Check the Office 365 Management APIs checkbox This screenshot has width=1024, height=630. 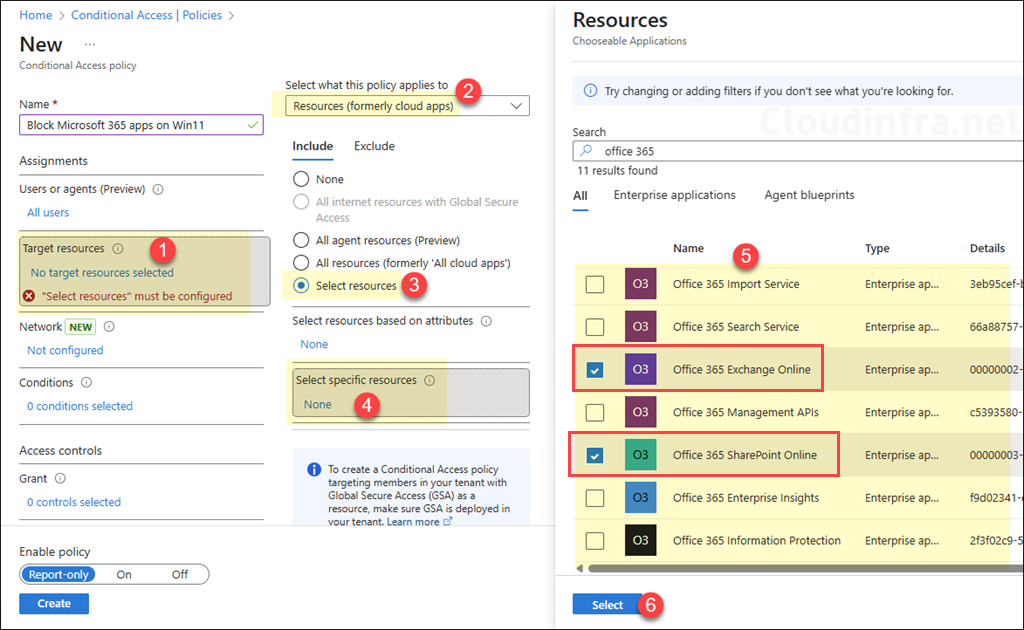(595, 412)
